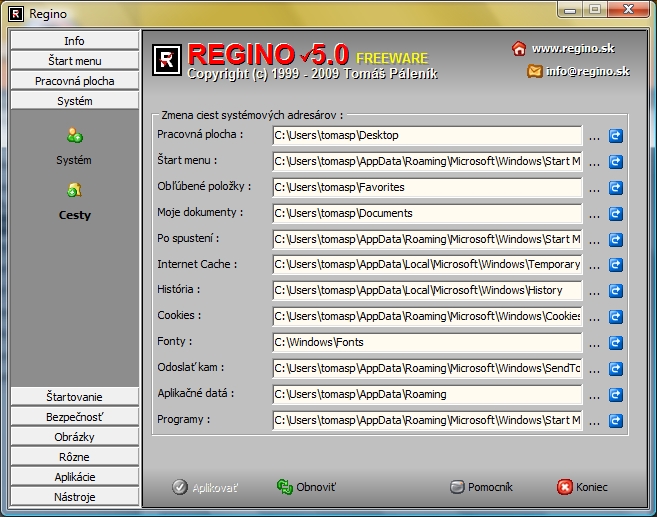Image resolution: width=657 pixels, height=517 pixels.
Task: Browse folder for Aplikačné dáta via ... button
Action: pyautogui.click(x=594, y=397)
